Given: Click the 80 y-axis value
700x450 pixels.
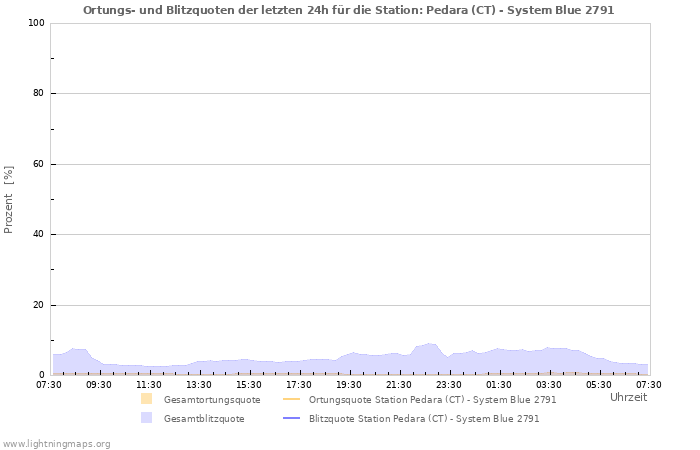Looking at the screenshot, I should pyautogui.click(x=38, y=93).
